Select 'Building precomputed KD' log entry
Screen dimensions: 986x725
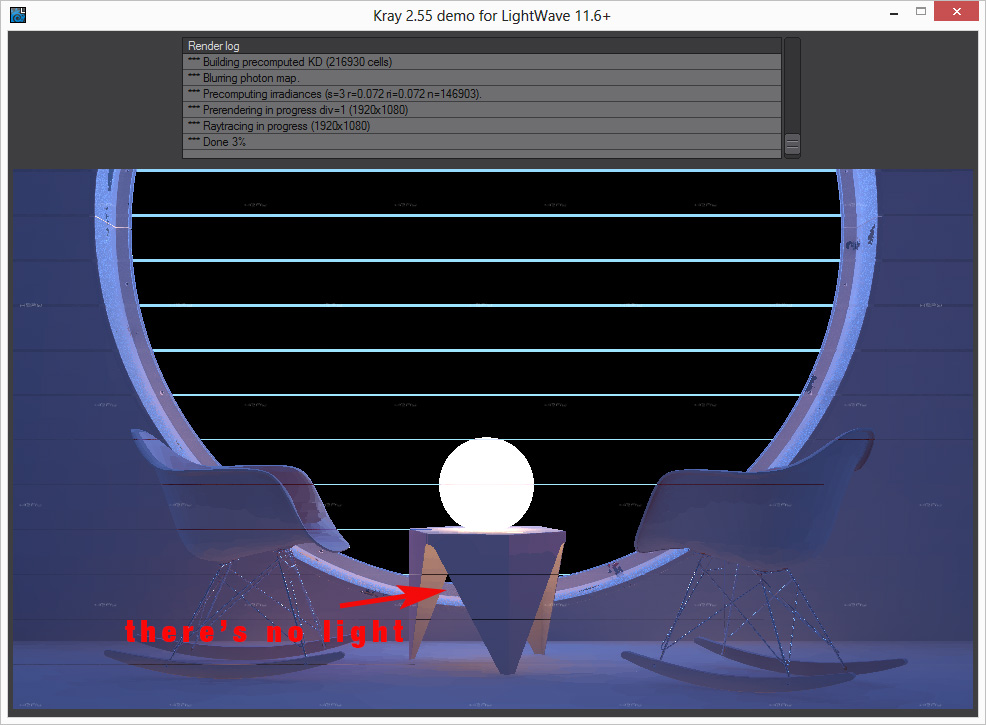point(481,62)
